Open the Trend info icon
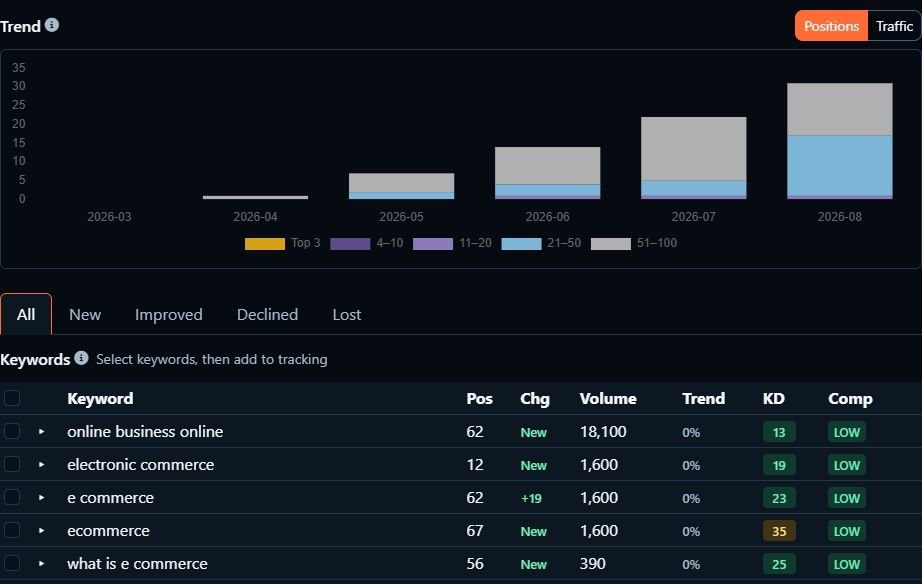Screen dimensions: 922x584 pos(52,25)
